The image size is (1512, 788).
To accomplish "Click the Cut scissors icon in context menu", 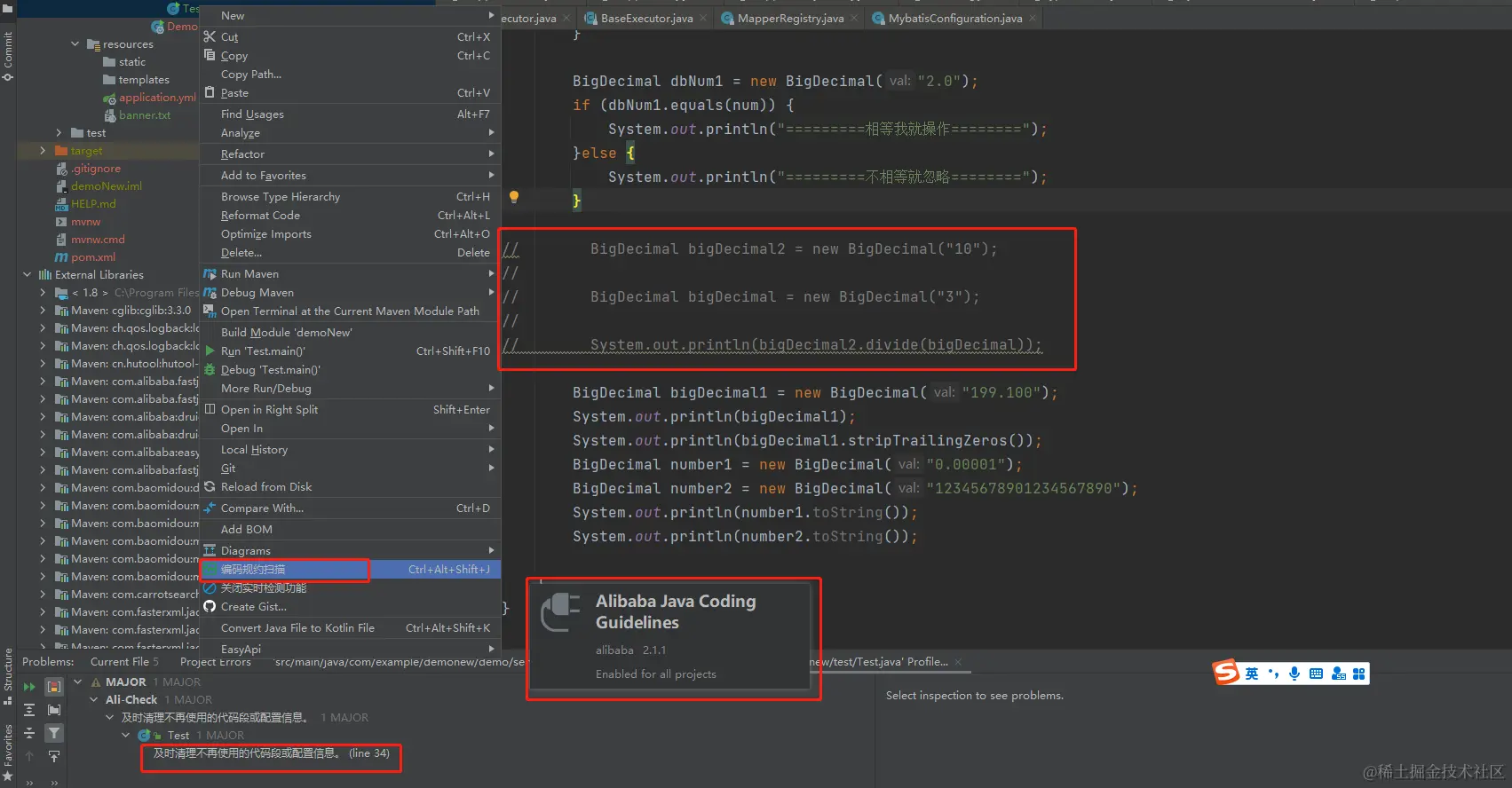I will click(x=210, y=37).
